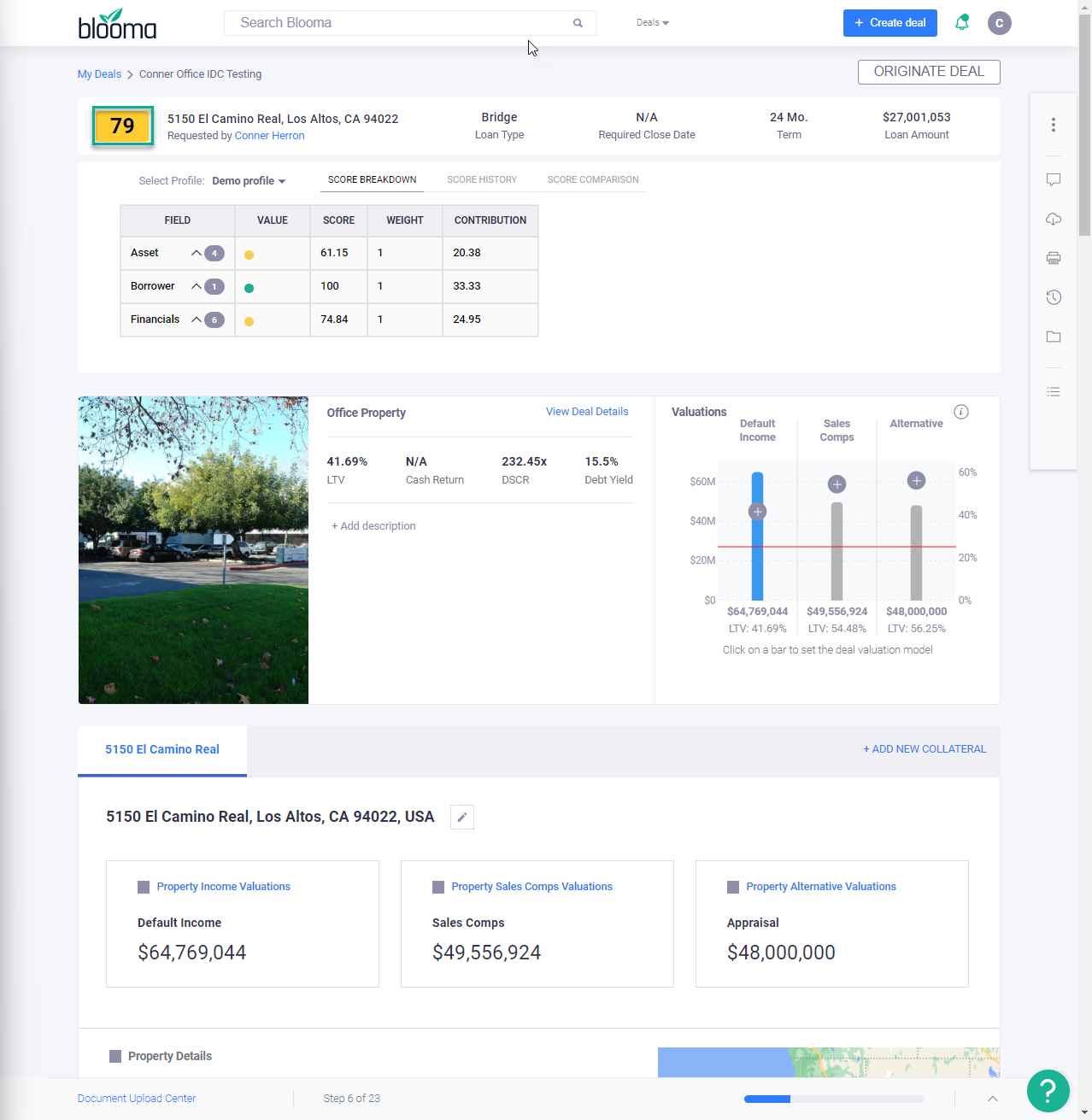Switch to Score Comparison tab
The width and height of the screenshot is (1092, 1120).
click(593, 179)
